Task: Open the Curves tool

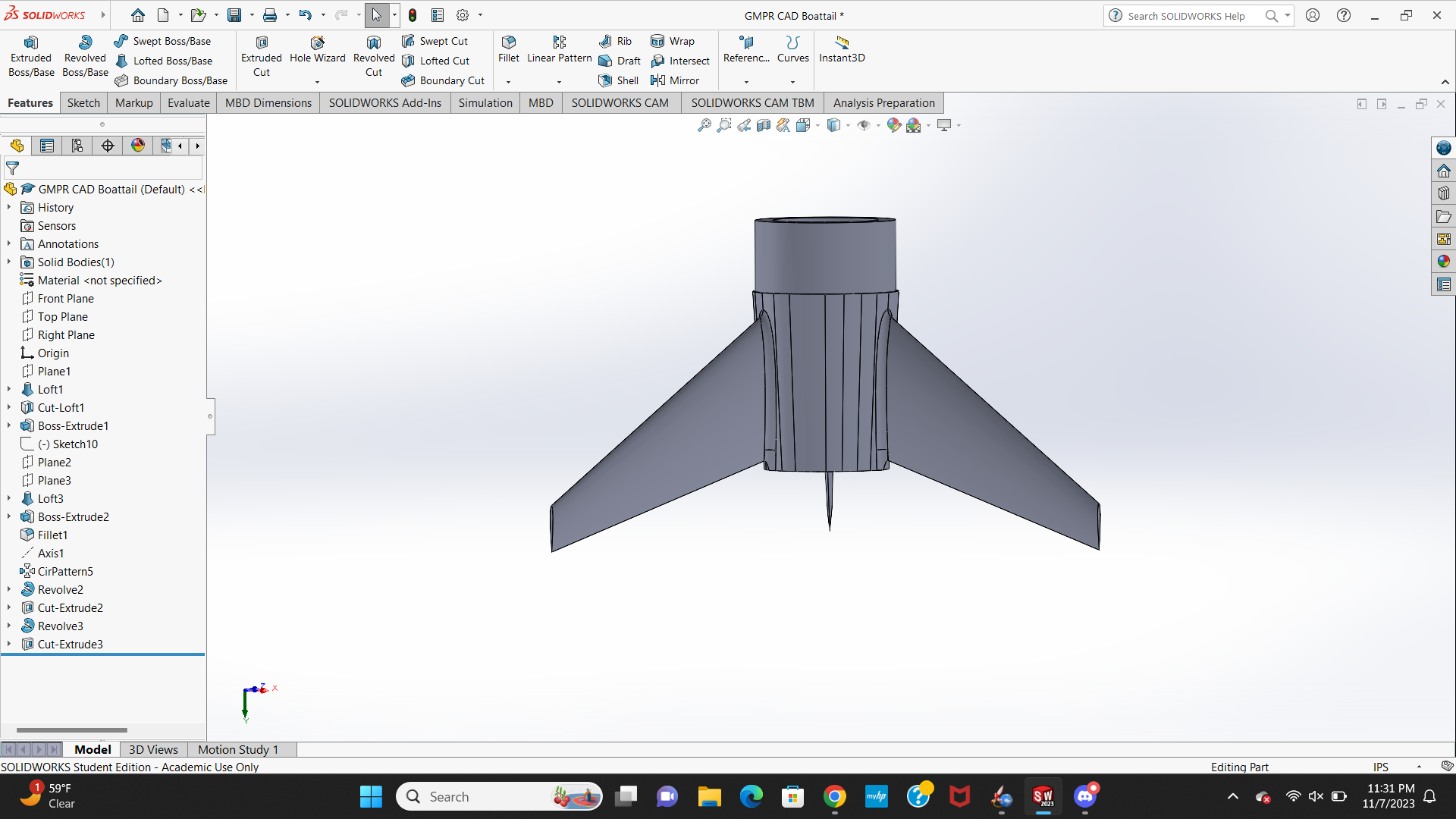Action: tap(793, 50)
